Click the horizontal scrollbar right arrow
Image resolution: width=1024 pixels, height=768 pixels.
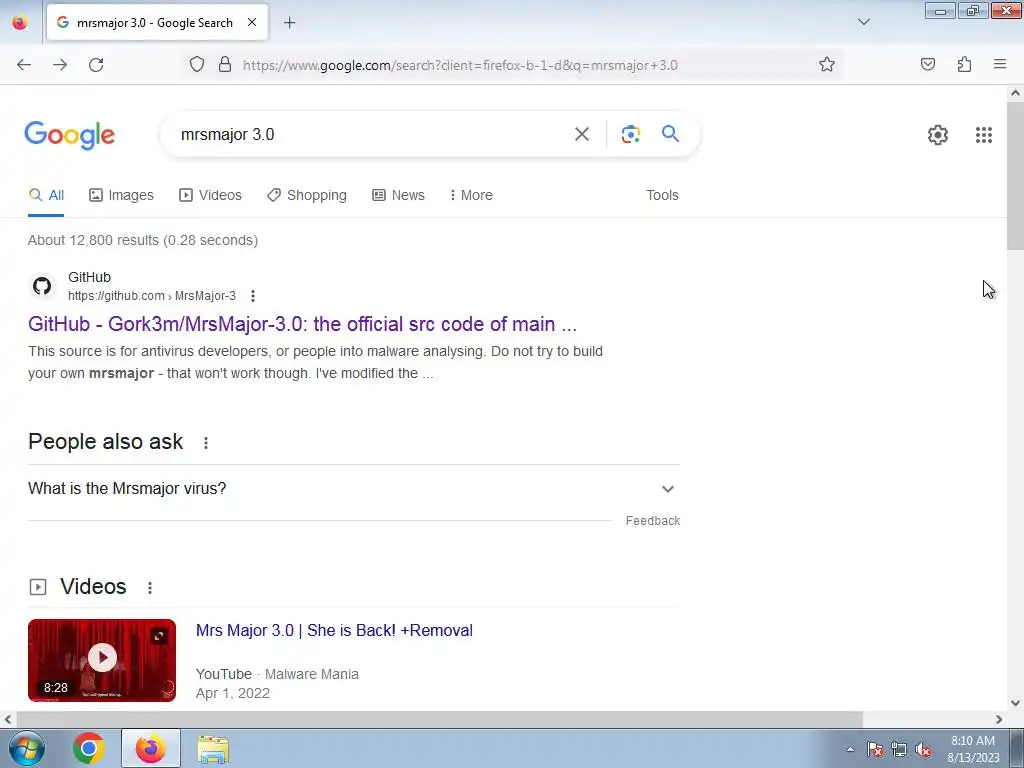pos(999,720)
